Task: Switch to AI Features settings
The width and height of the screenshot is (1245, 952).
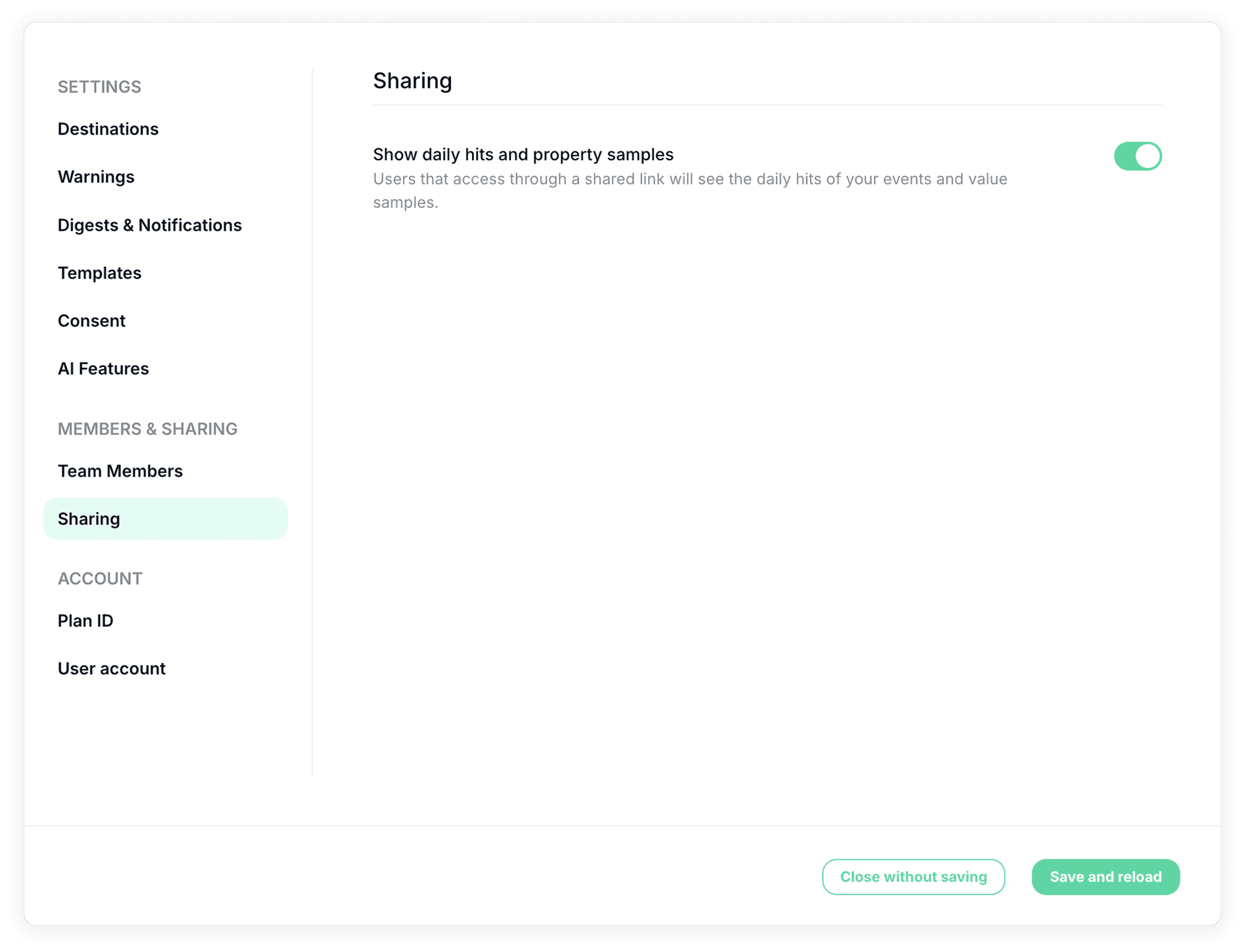Action: click(103, 369)
